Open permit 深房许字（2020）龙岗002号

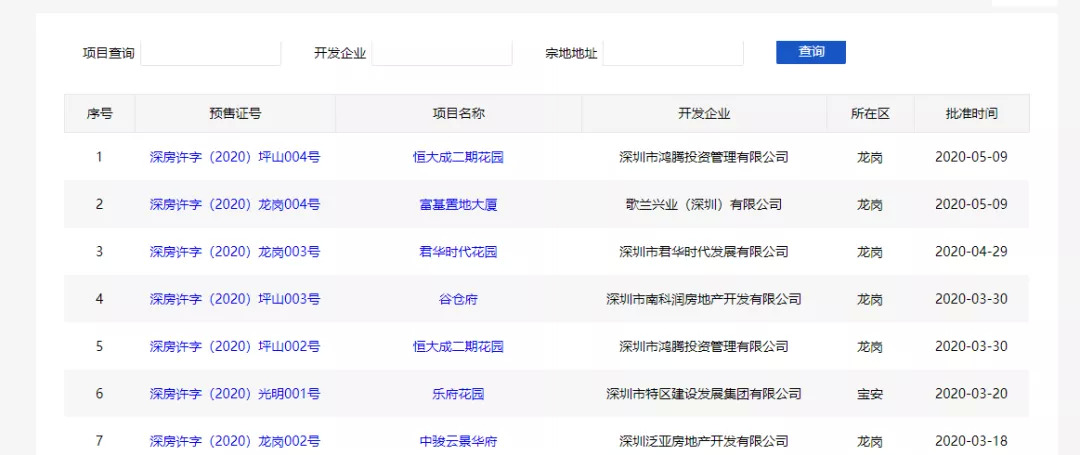pos(235,441)
